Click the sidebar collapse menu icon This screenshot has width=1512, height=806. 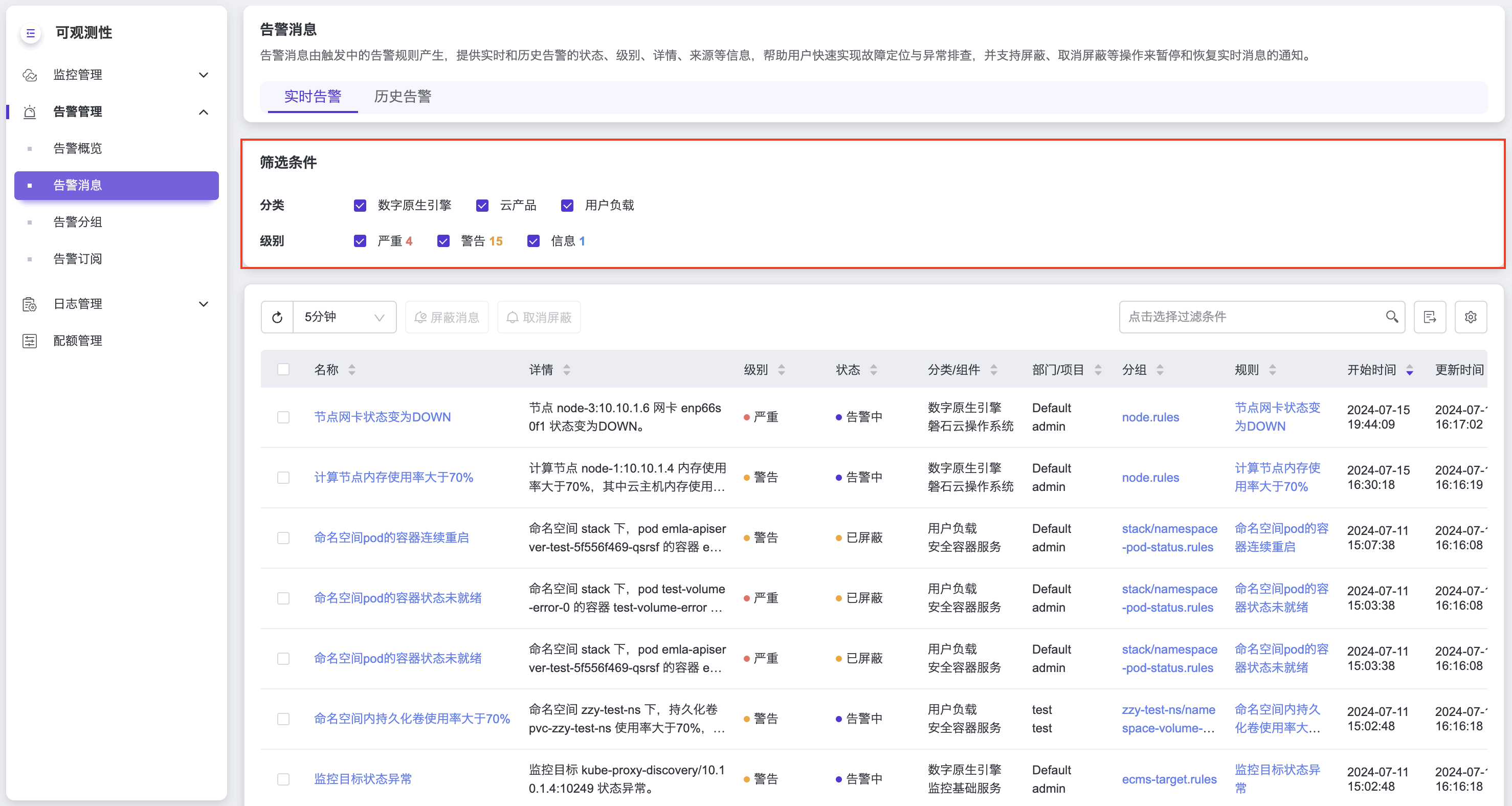point(31,33)
